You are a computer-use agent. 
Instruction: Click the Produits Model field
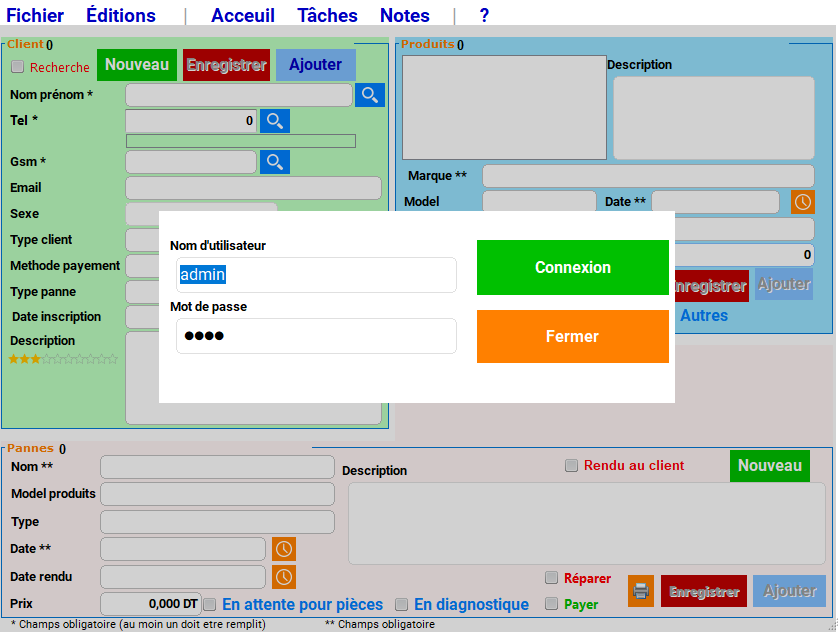pyautogui.click(x=539, y=201)
